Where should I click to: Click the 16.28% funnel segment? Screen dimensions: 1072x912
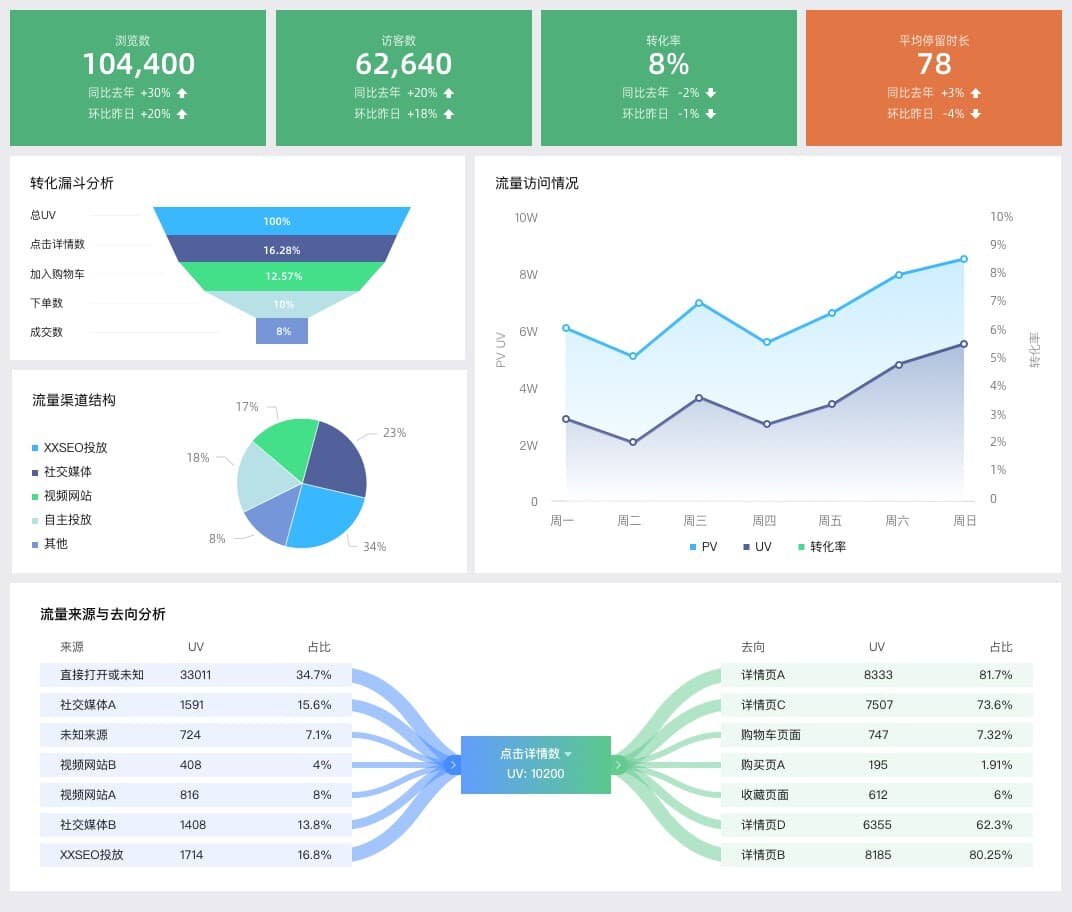pyautogui.click(x=282, y=250)
